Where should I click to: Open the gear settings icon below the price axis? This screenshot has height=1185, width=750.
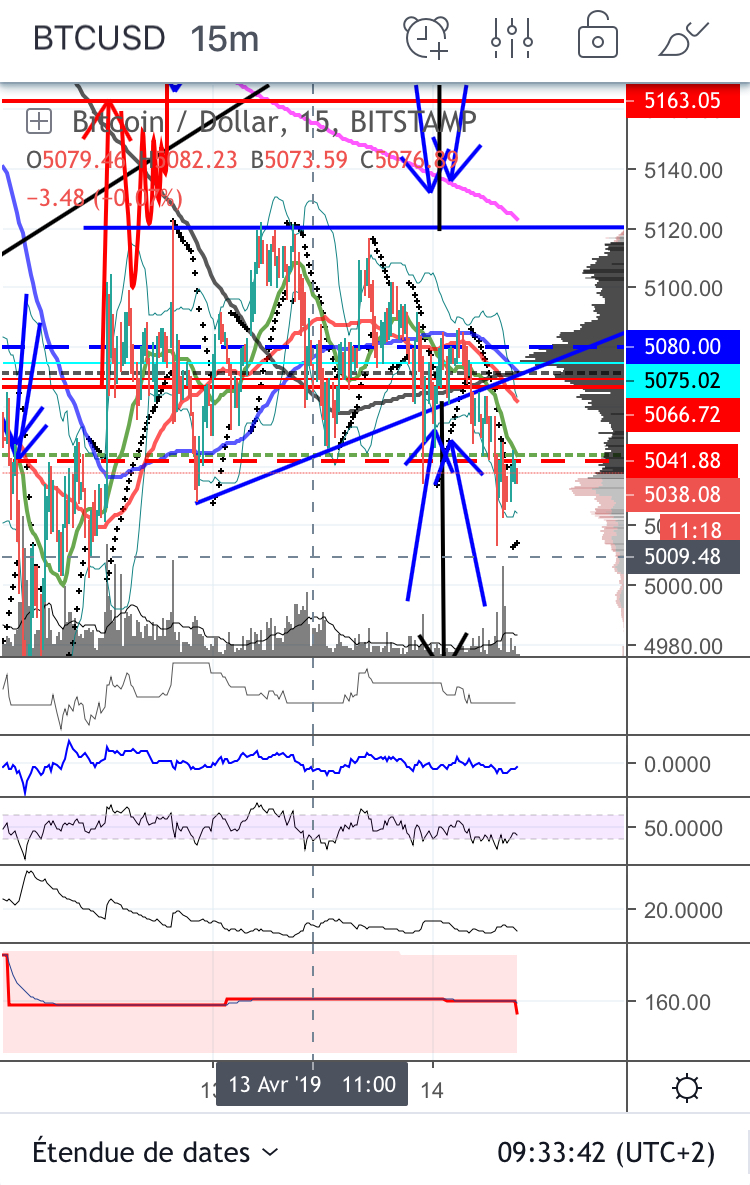coord(688,1086)
